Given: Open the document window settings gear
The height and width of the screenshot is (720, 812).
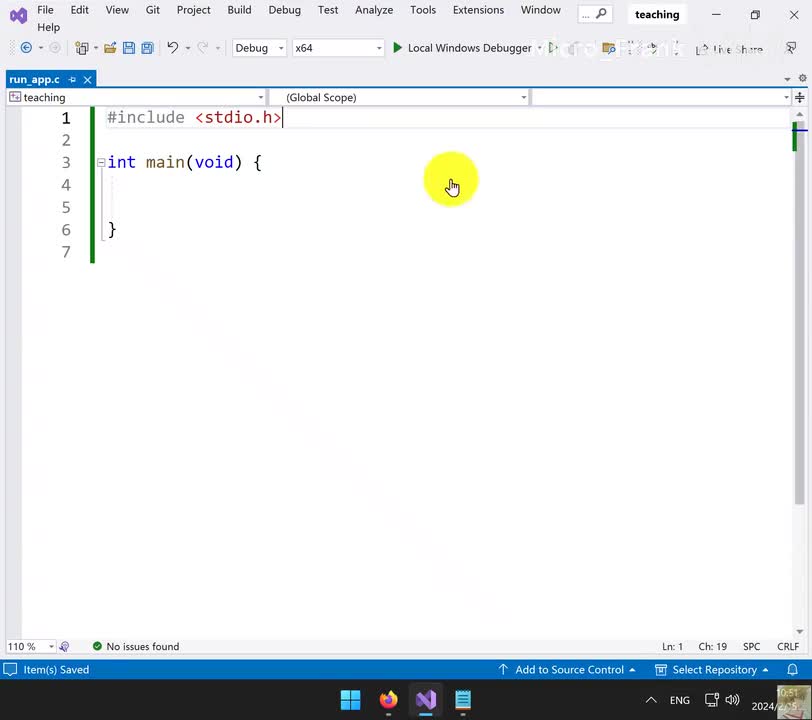Looking at the screenshot, I should click(802, 78).
